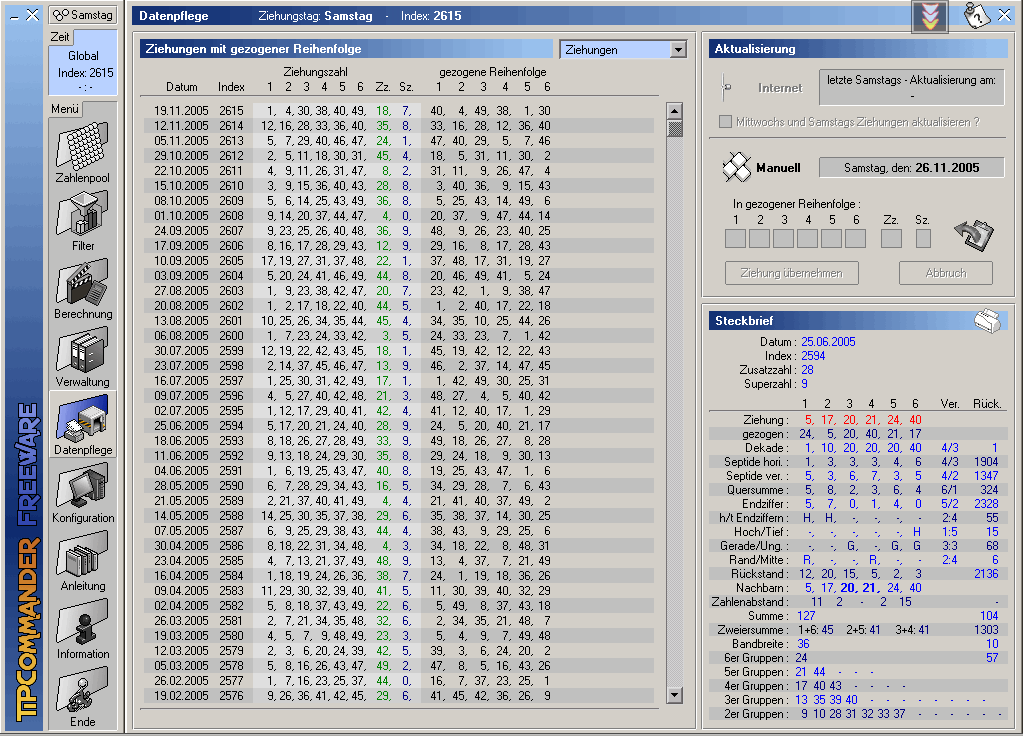Click the Abbruch button
Screen dimensions: 1023x736
point(946,273)
